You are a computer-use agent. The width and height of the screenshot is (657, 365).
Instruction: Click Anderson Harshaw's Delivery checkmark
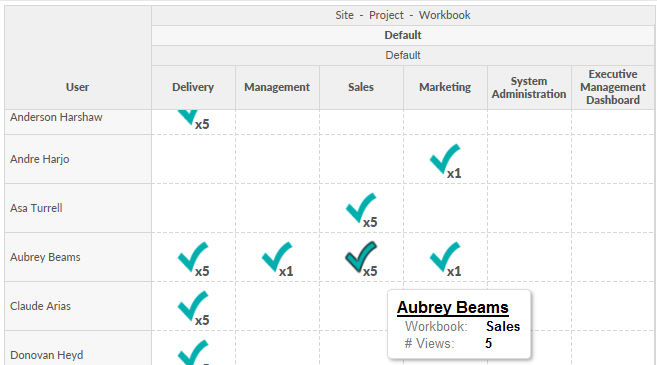point(188,117)
